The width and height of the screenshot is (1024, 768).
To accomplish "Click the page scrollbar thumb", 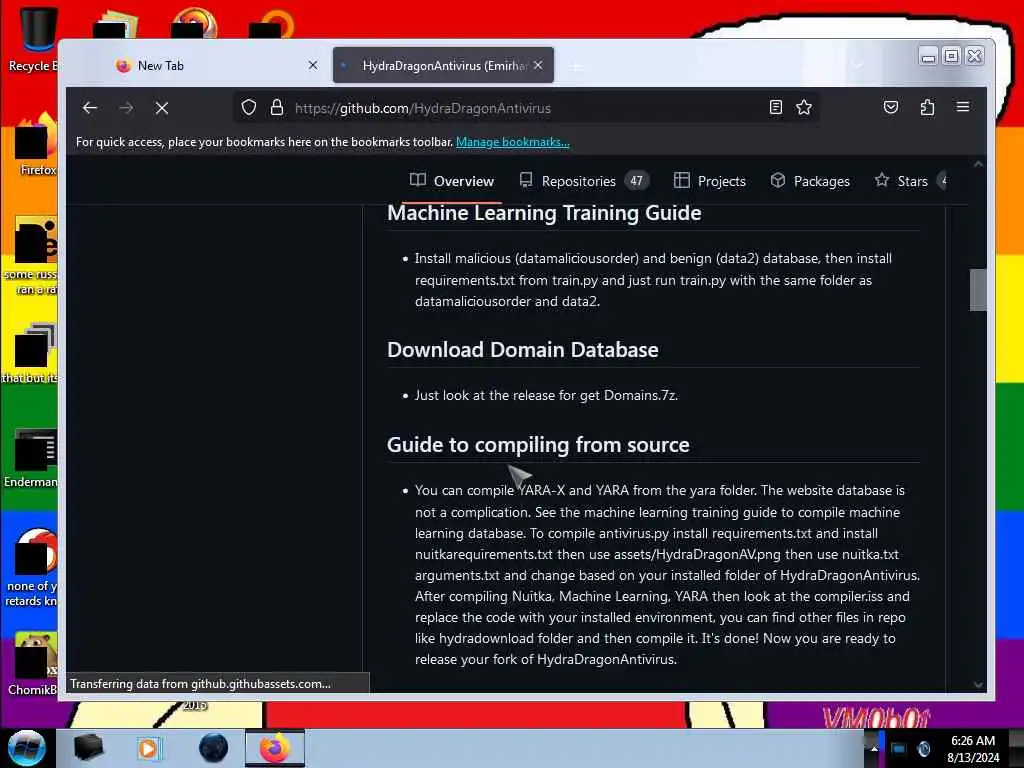I will pos(978,290).
